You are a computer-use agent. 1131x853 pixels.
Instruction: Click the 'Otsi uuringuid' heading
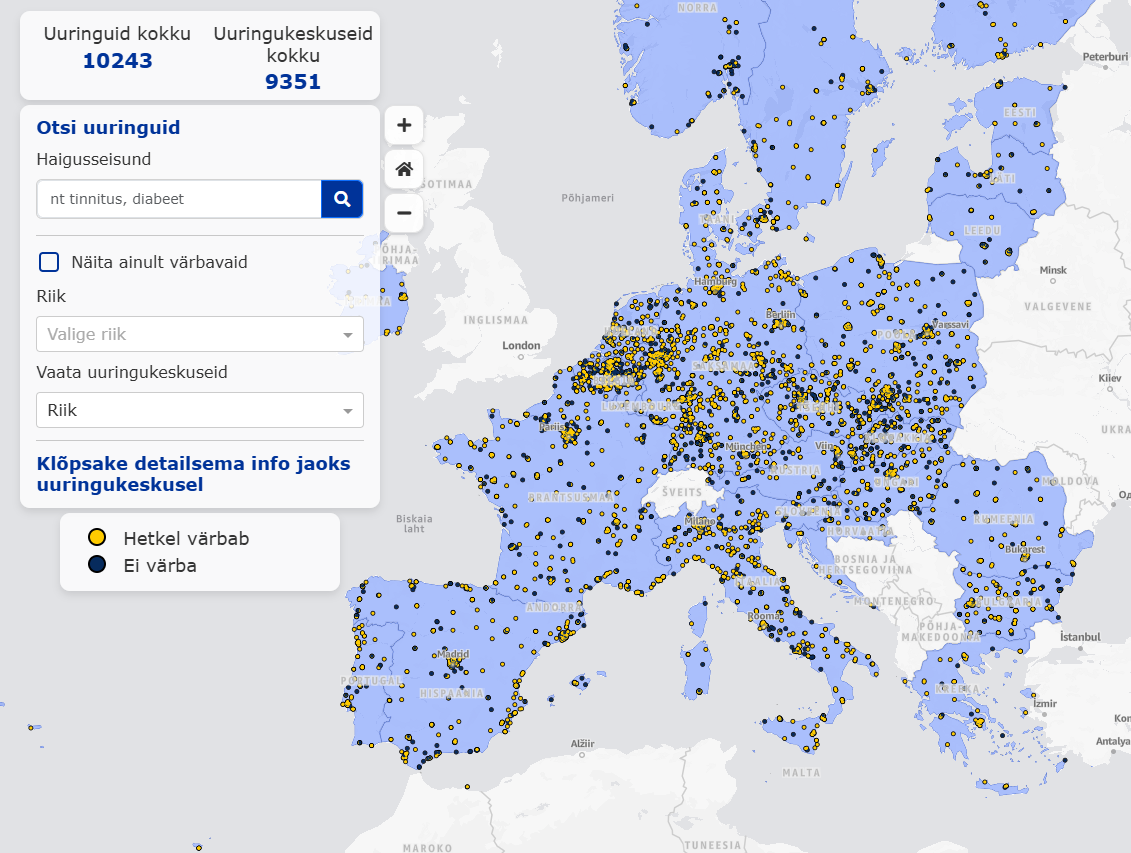click(x=108, y=128)
